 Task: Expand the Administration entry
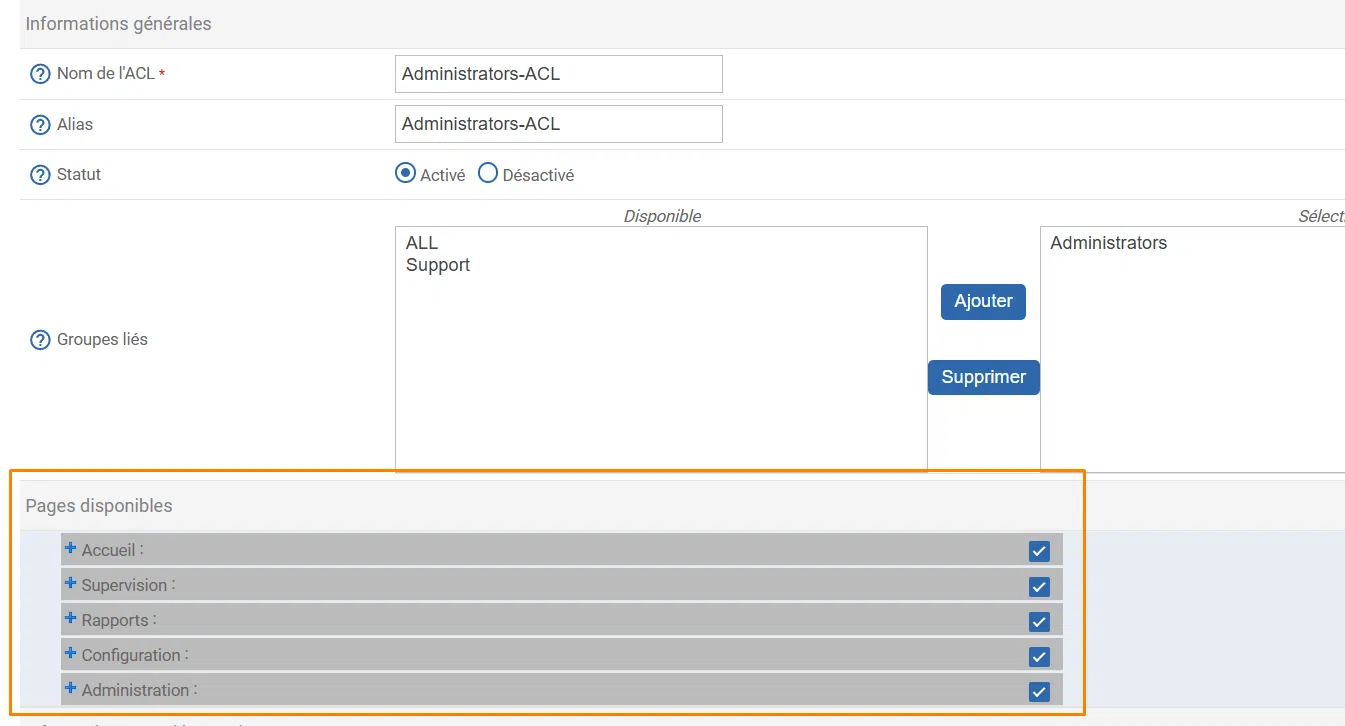point(69,689)
